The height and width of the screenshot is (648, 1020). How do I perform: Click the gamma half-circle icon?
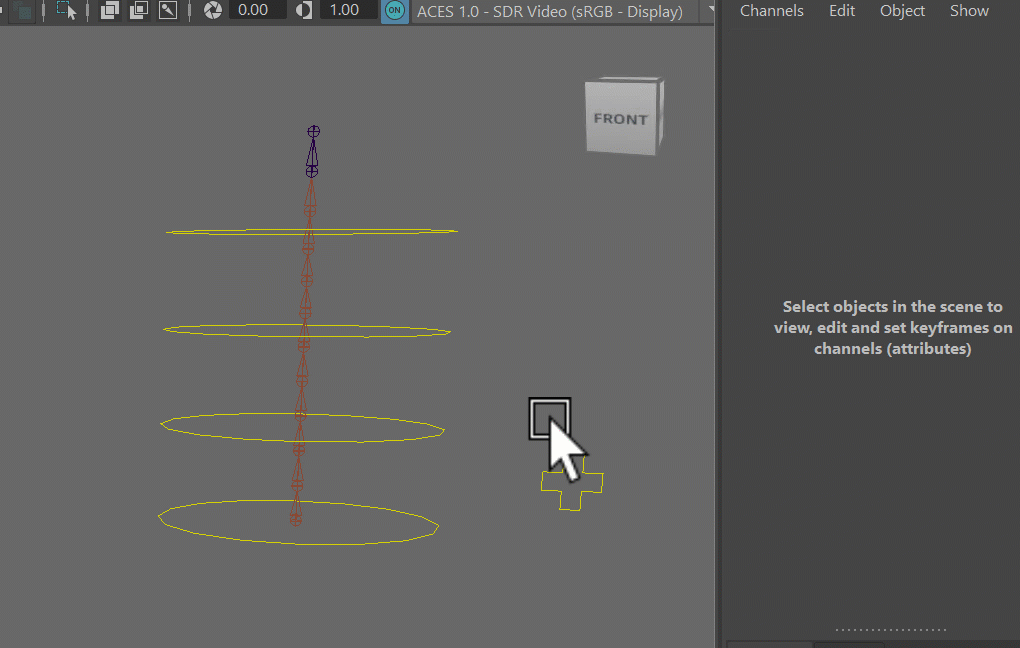pyautogui.click(x=304, y=10)
